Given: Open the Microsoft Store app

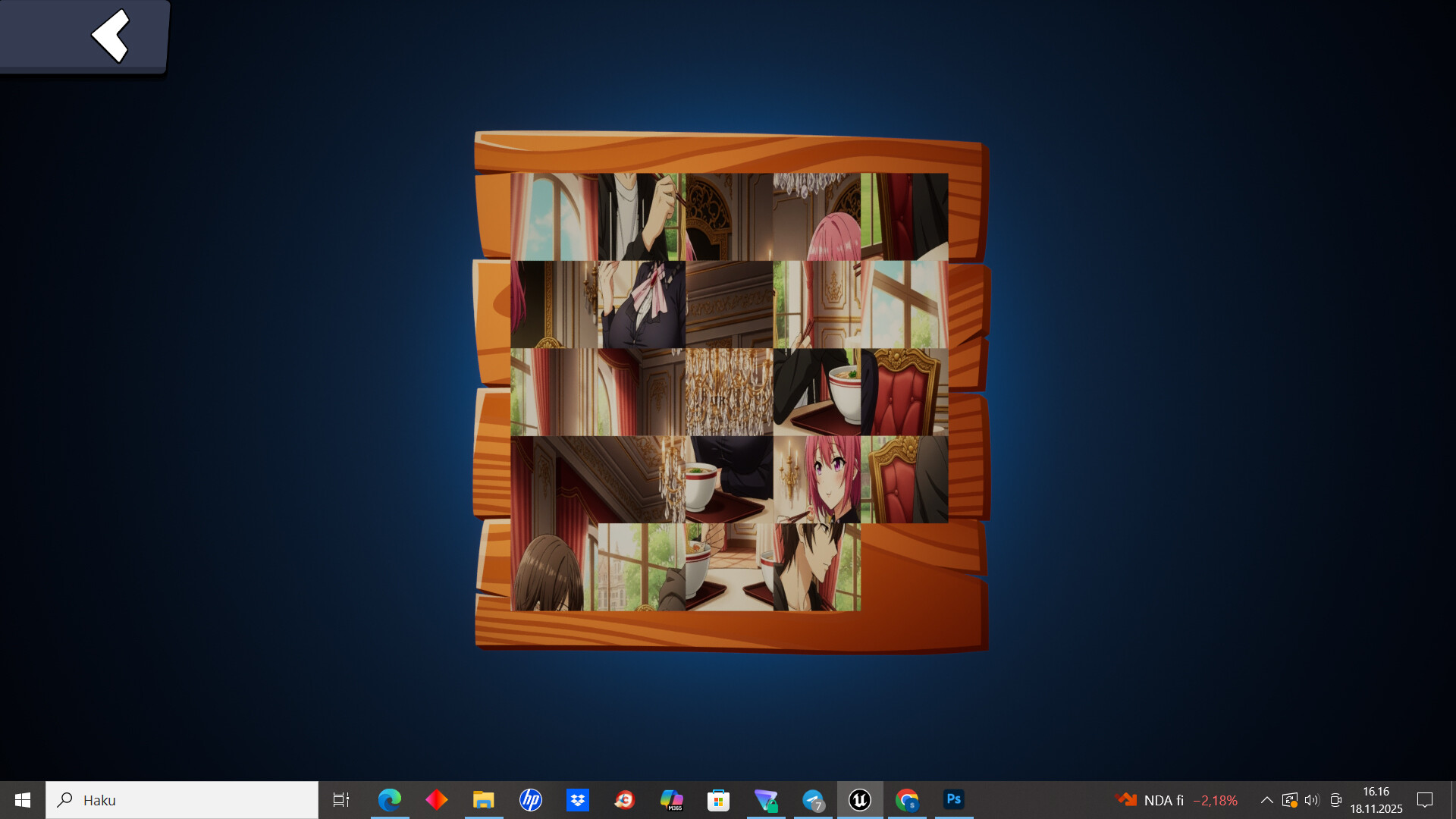Looking at the screenshot, I should [718, 799].
